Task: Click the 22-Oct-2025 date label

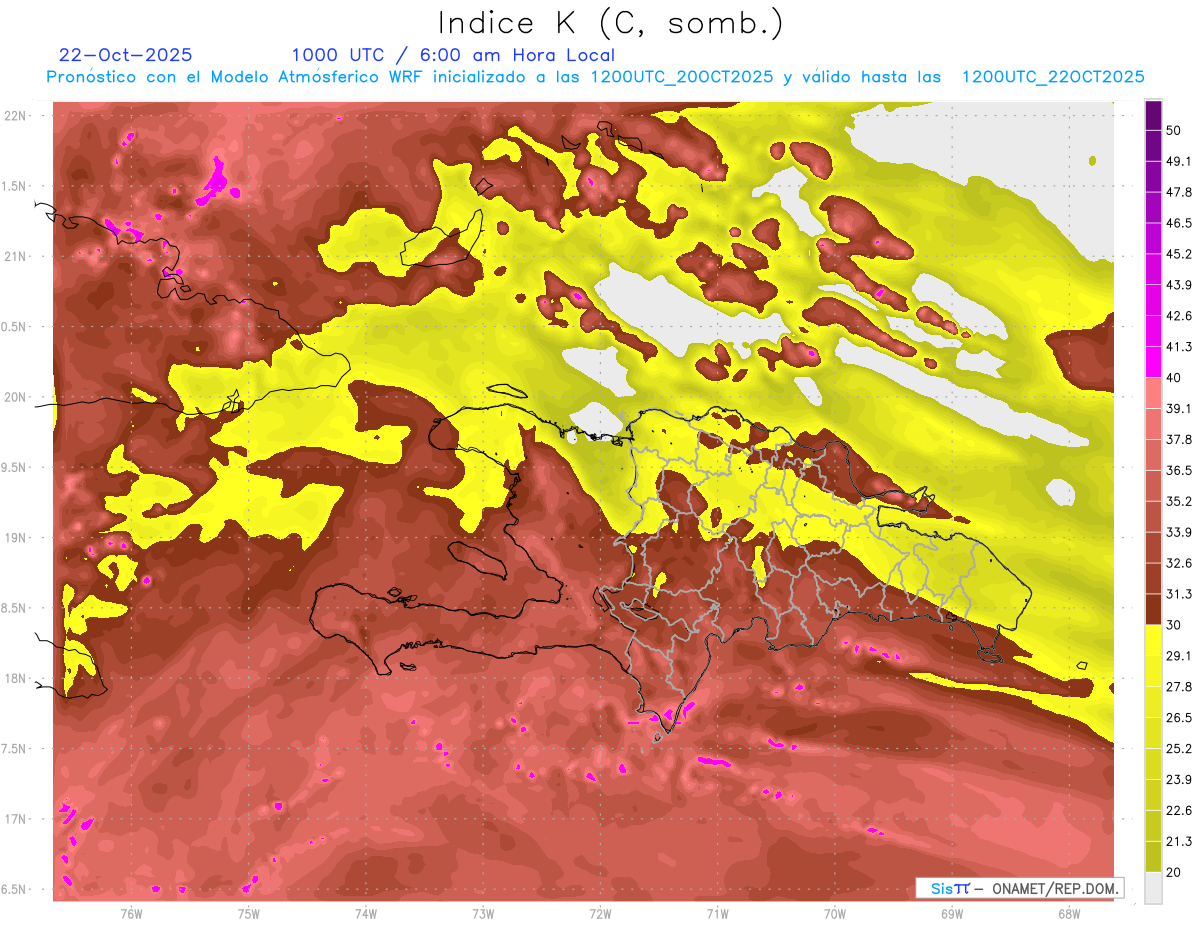Action: pos(126,55)
